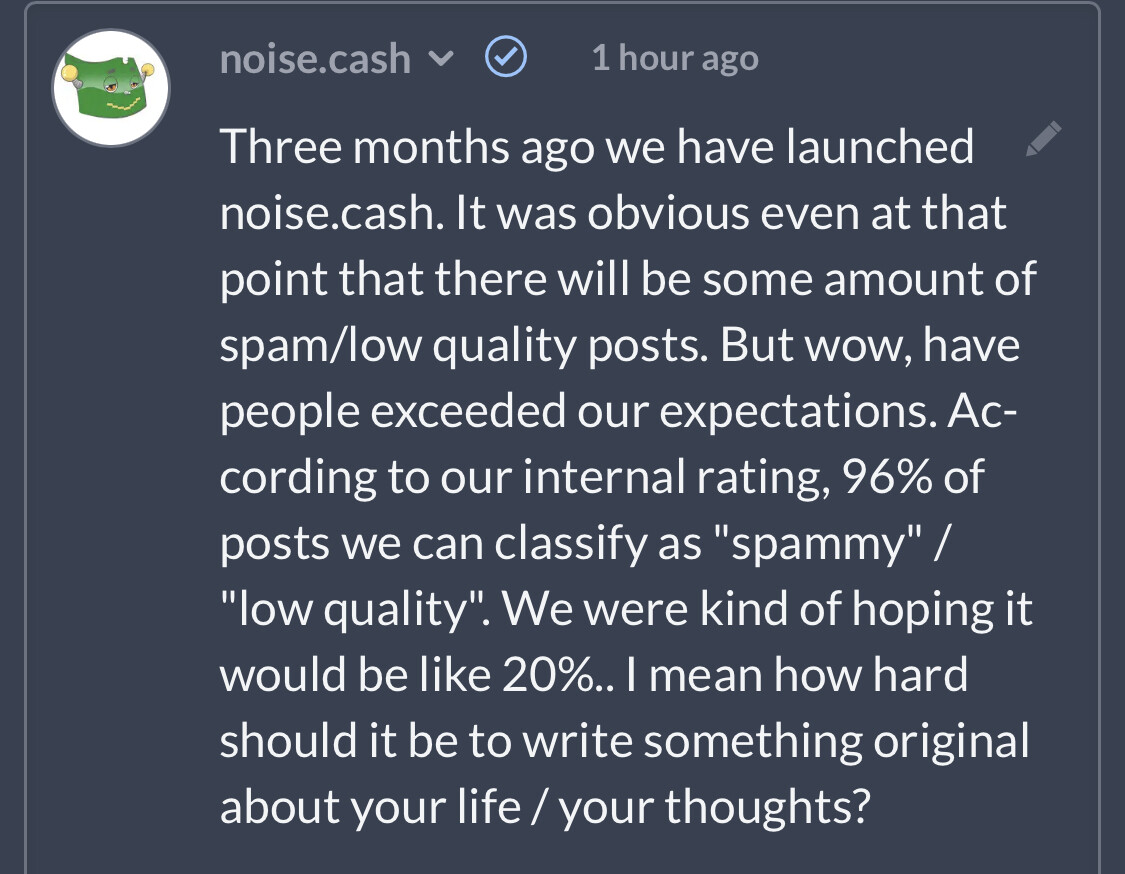
Task: Click the 'But wow, have' phrase
Action: (x=870, y=346)
